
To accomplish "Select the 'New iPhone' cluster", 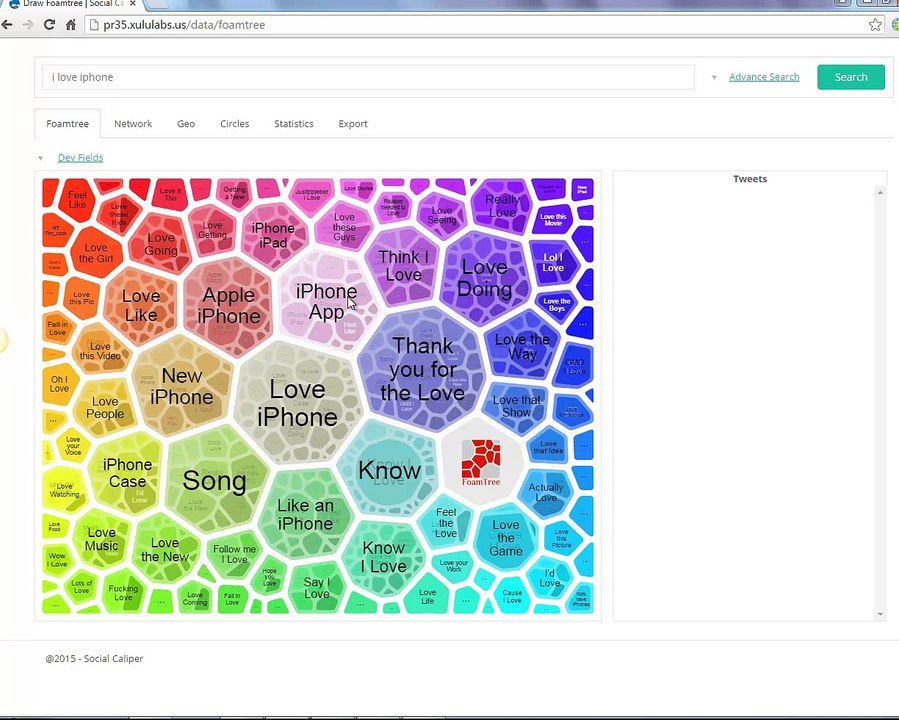I will pyautogui.click(x=182, y=386).
